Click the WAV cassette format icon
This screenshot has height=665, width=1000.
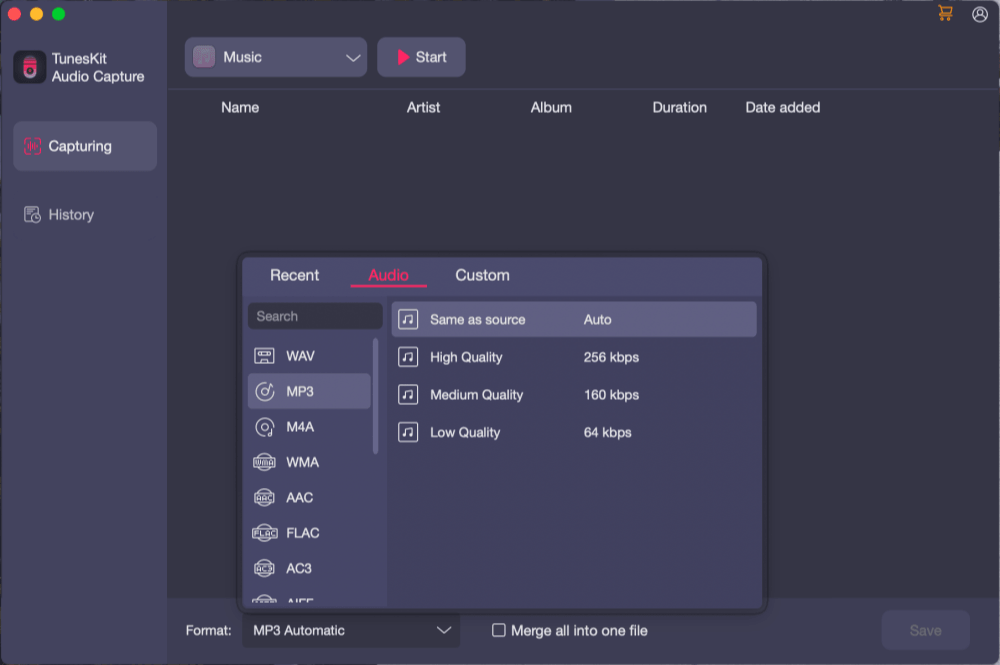tap(264, 356)
